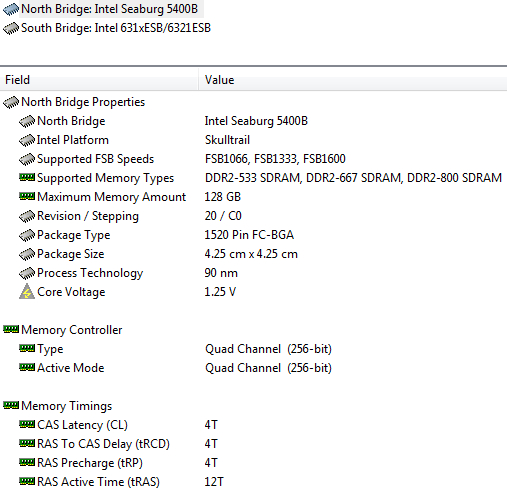The width and height of the screenshot is (507, 491).
Task: Click the 1.25 V value
Action: (x=220, y=292)
